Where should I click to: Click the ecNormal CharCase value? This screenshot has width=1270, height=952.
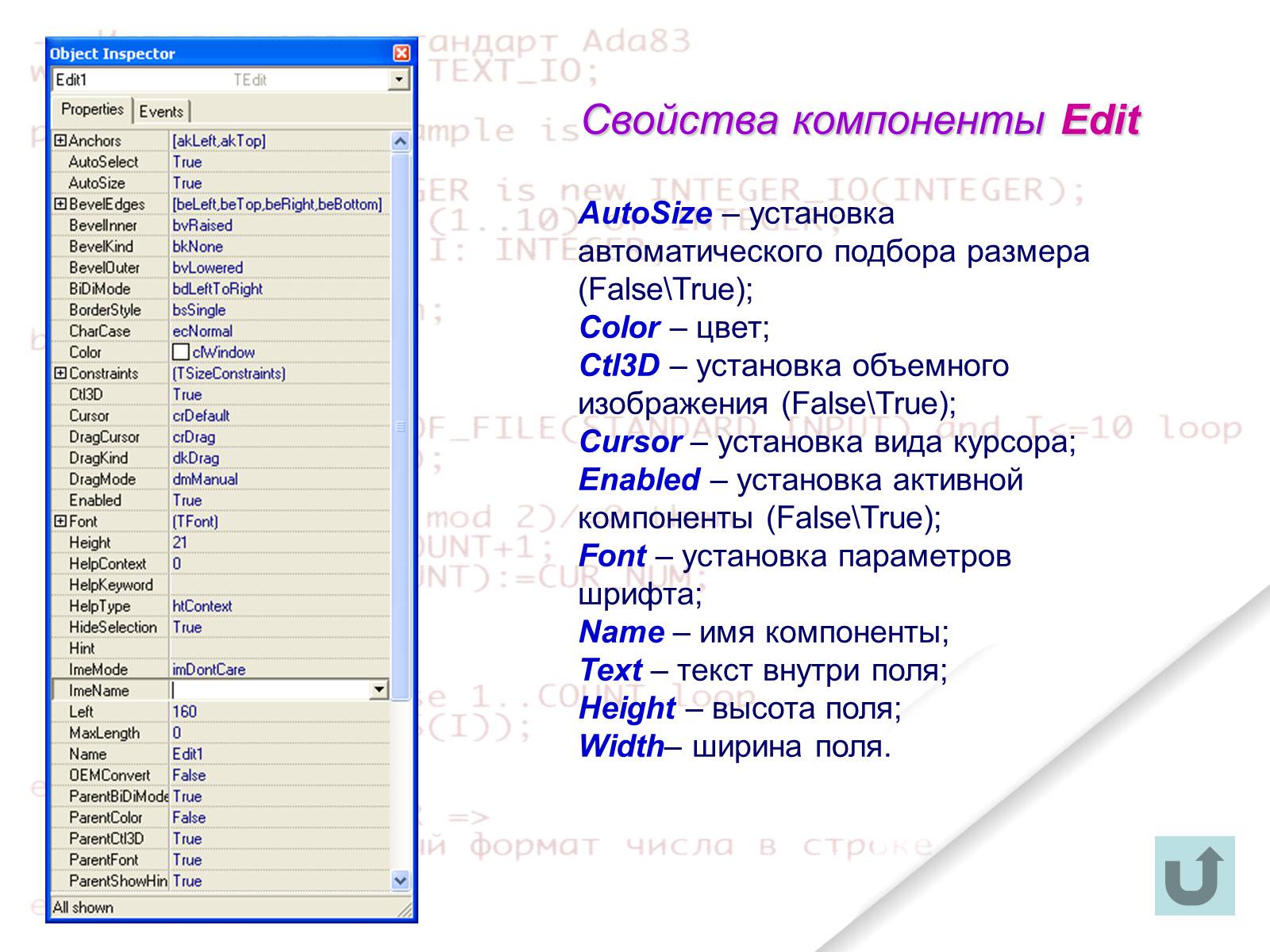click(202, 331)
